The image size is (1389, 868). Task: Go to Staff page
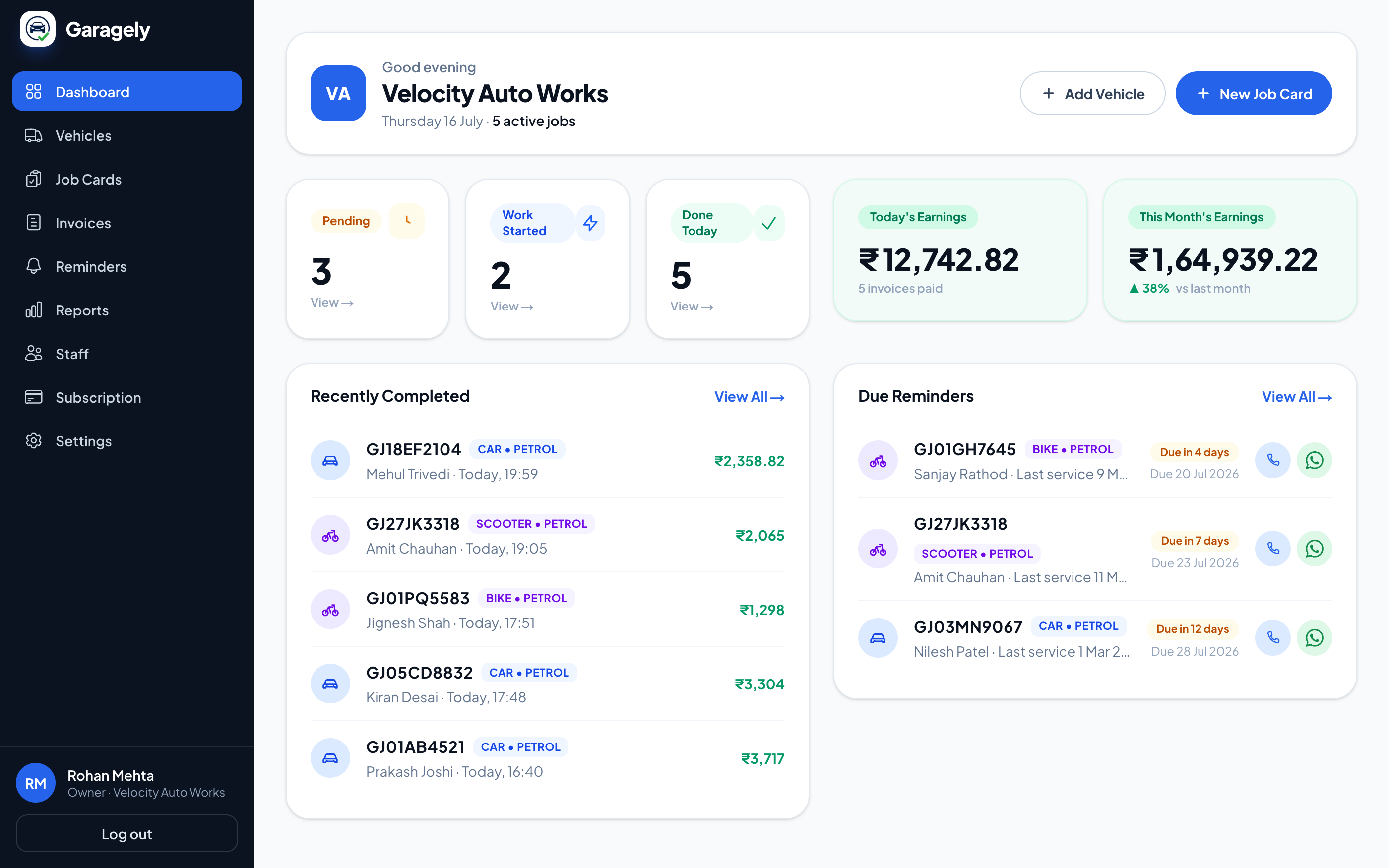127,354
